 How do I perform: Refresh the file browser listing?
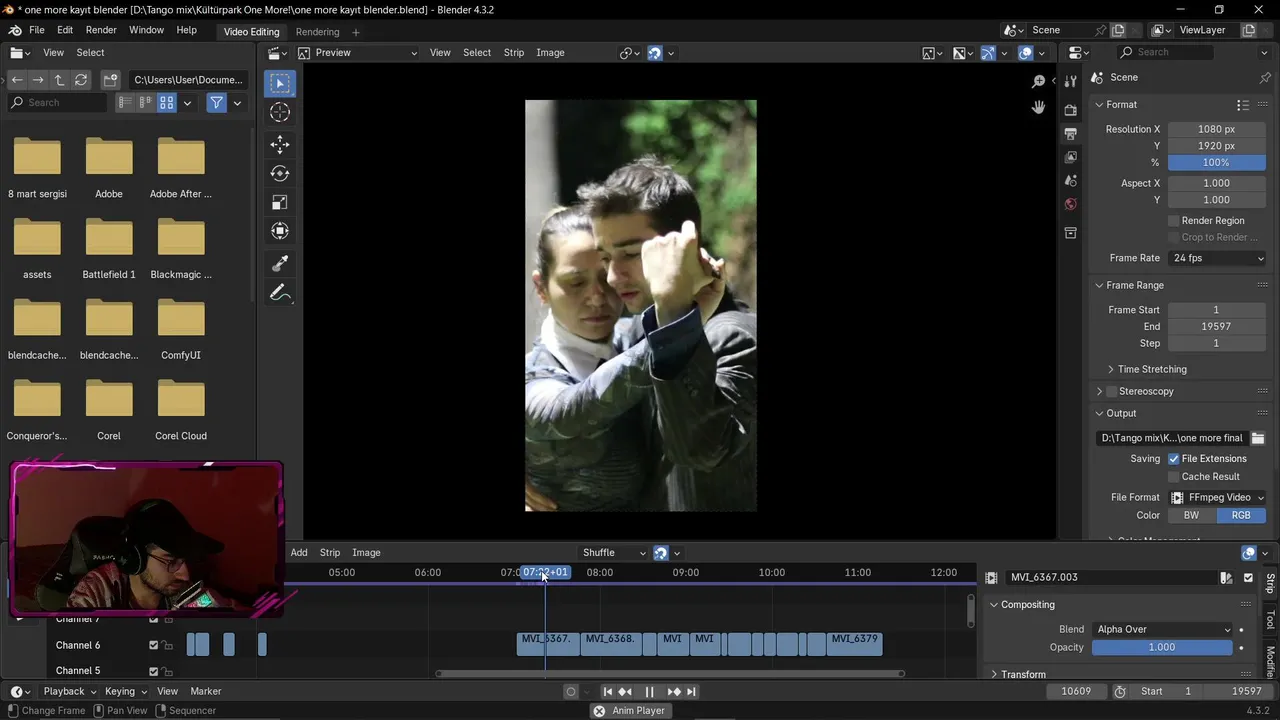(81, 80)
